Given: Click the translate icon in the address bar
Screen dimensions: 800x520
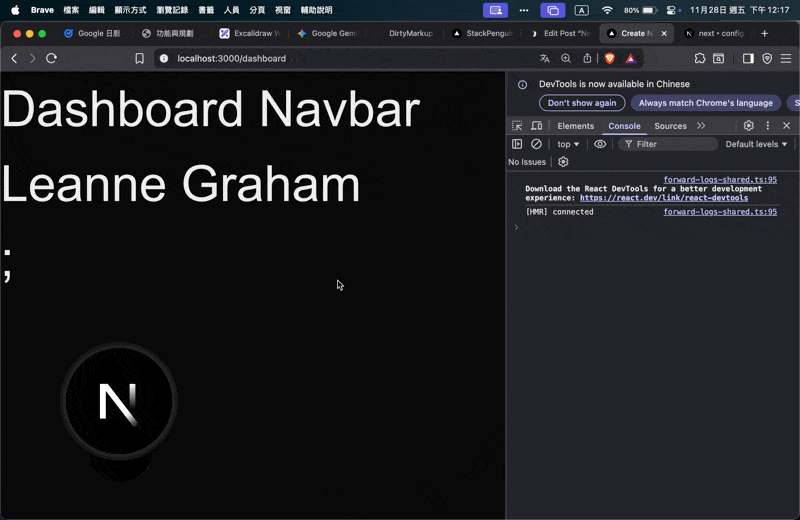Looking at the screenshot, I should click(x=545, y=58).
